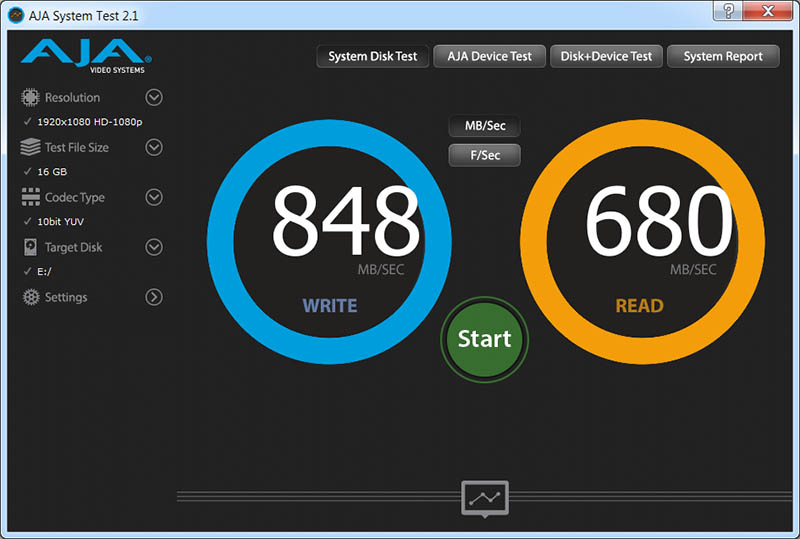Open the System Report tab
This screenshot has width=800, height=539.
click(x=723, y=56)
